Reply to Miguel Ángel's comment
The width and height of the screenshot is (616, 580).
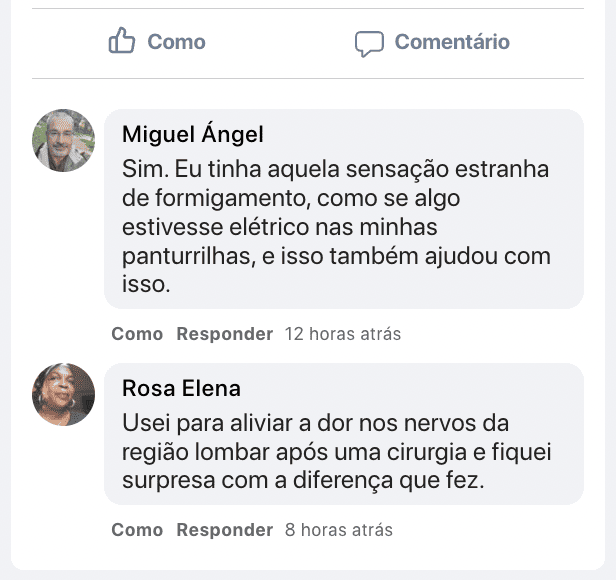click(224, 334)
